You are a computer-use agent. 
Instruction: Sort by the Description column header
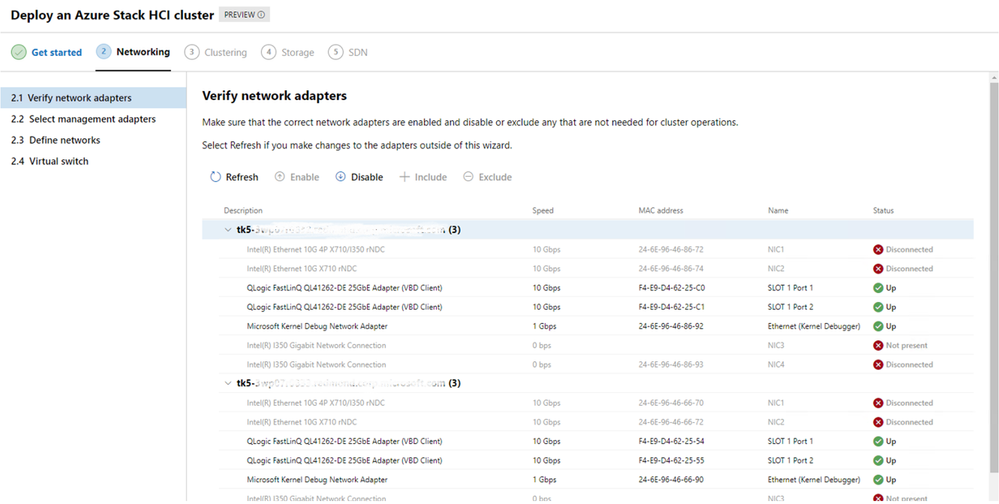coord(243,210)
